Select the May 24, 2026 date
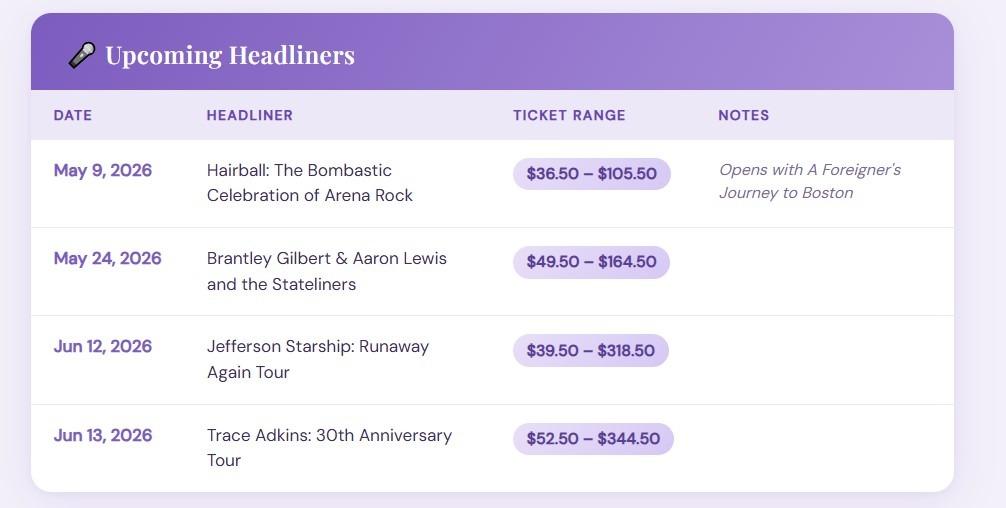Viewport: 1006px width, 508px height. tap(107, 258)
